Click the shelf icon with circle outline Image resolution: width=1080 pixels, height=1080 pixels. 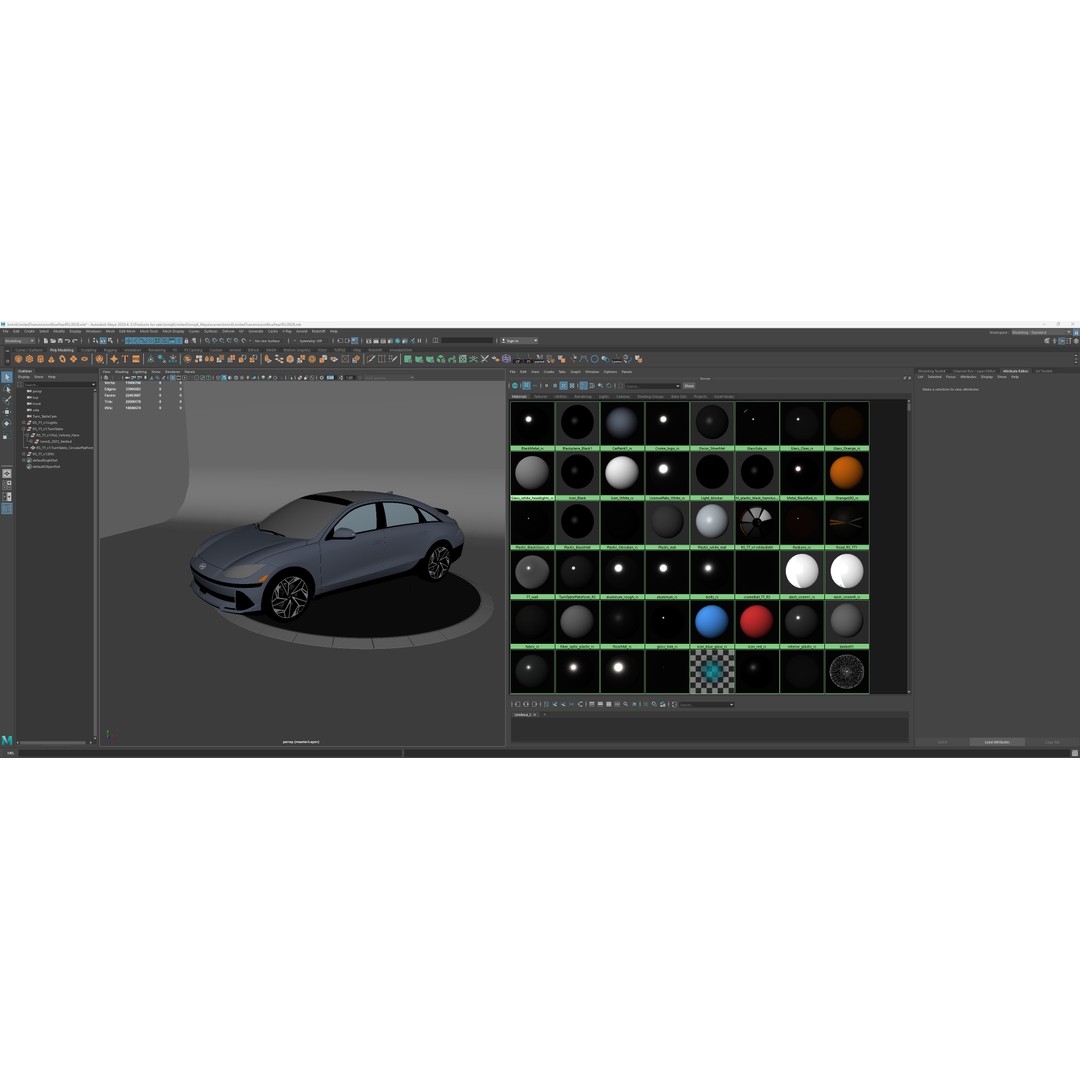point(594,359)
